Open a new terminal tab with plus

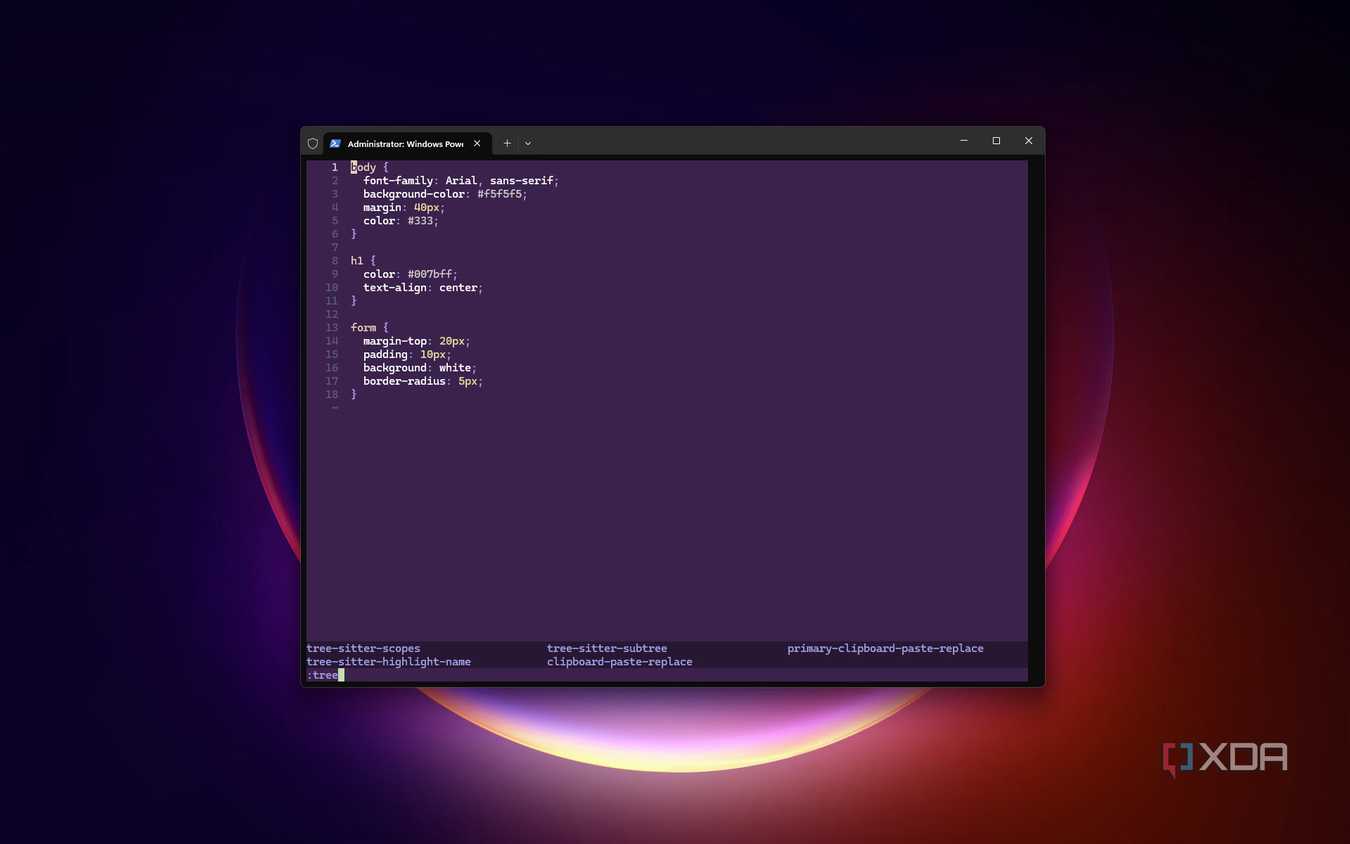click(507, 143)
